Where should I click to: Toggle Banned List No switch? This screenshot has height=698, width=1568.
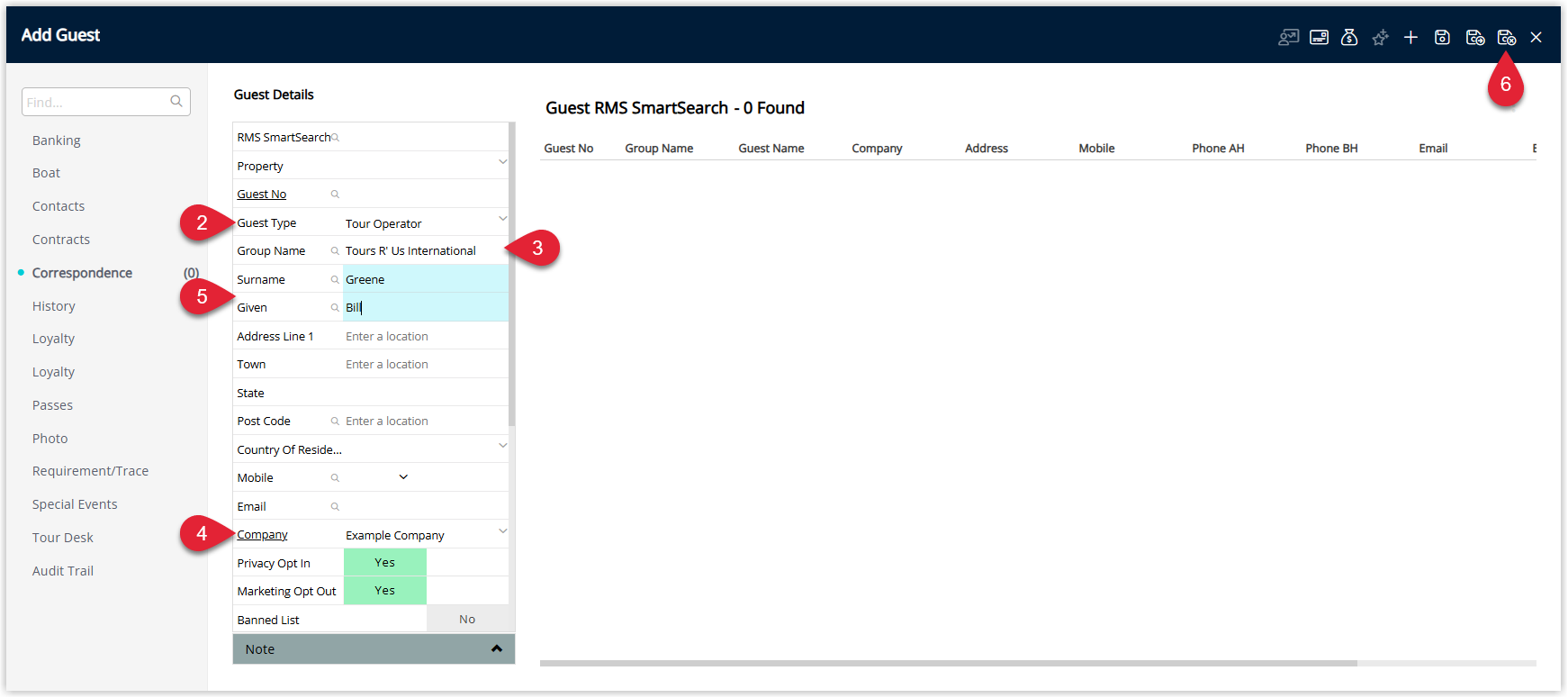click(467, 620)
